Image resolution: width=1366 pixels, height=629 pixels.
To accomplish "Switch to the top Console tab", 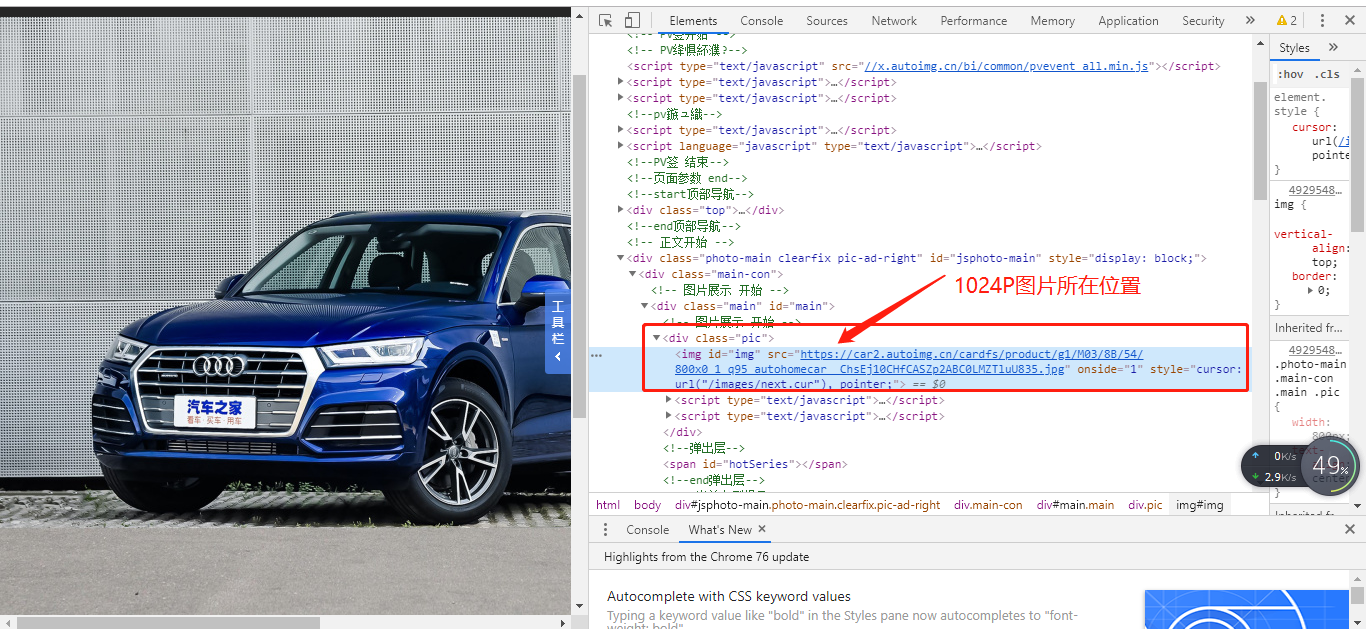I will 762,20.
